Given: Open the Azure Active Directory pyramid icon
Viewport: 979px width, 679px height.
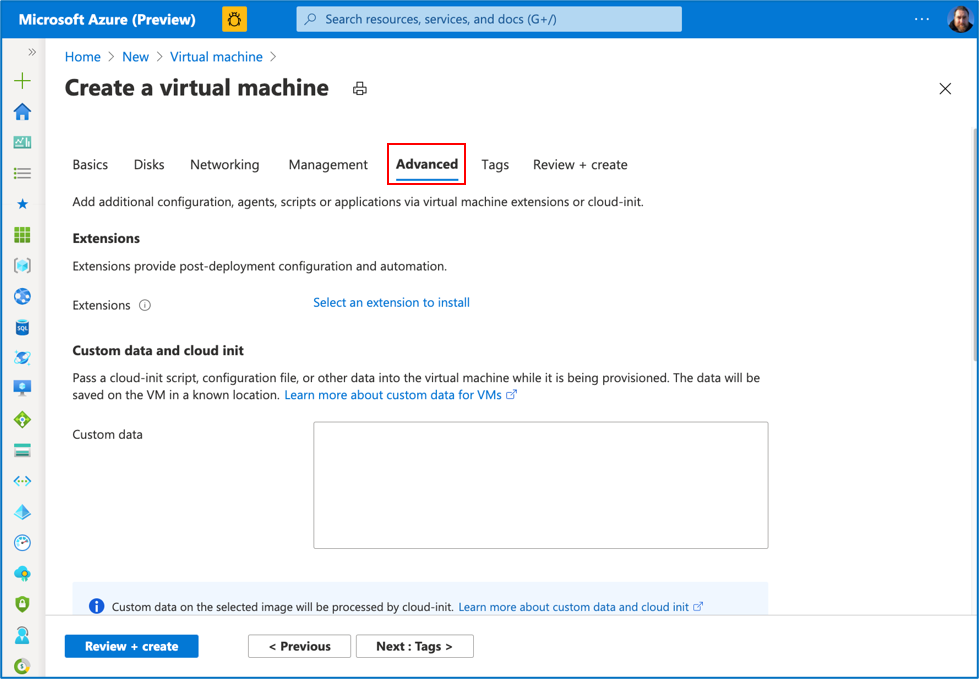Looking at the screenshot, I should [22, 512].
